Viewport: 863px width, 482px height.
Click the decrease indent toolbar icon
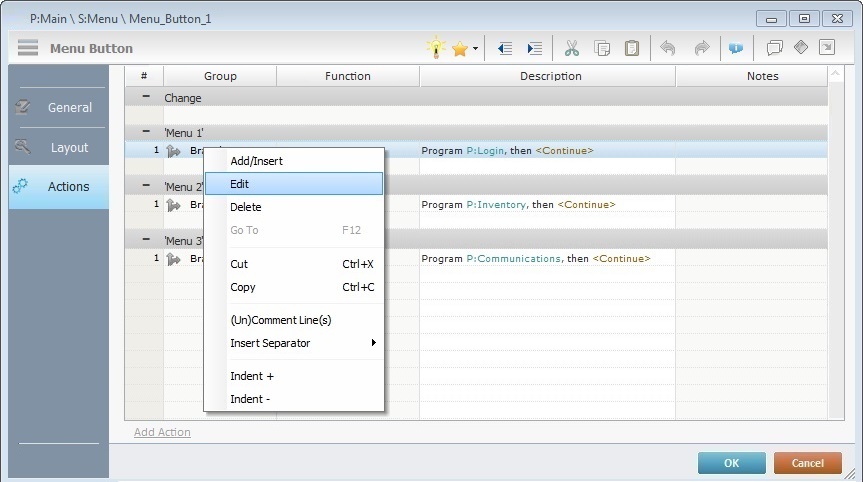[505, 48]
